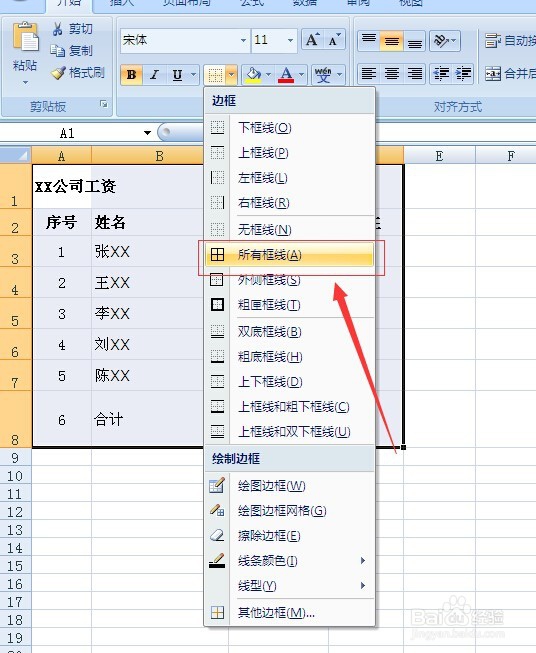Viewport: 536px width, 653px height.
Task: Choose 上框线(P) top border
Action: pyautogui.click(x=290, y=153)
